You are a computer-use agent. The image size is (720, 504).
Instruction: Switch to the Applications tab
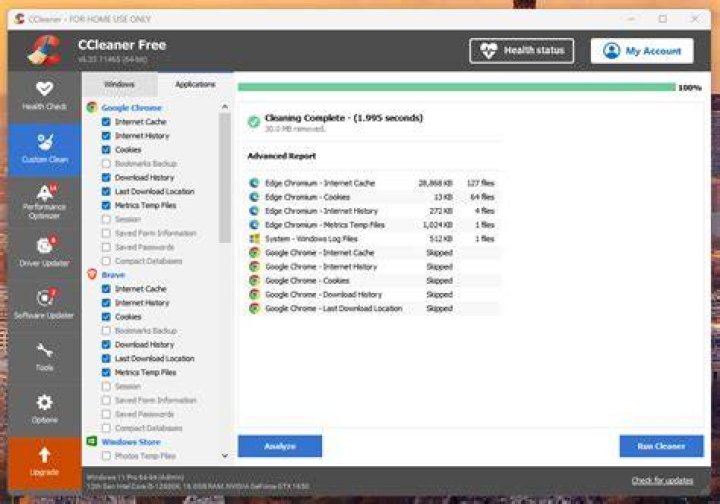(x=195, y=84)
